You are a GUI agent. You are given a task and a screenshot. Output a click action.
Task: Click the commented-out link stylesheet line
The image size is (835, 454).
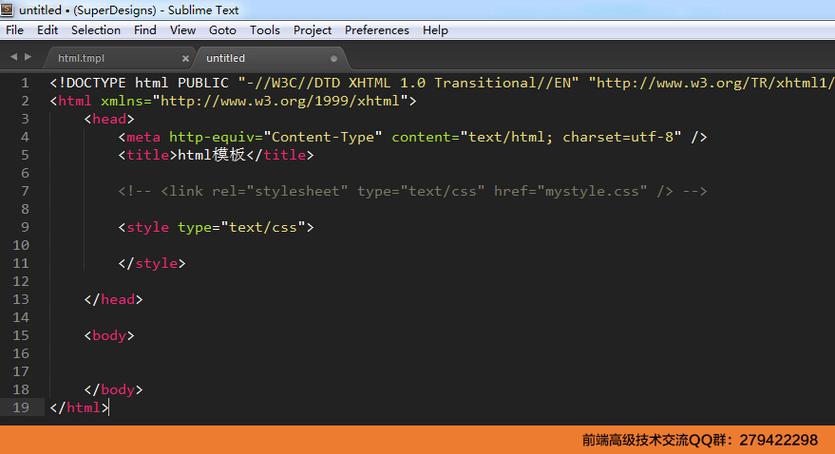coord(412,191)
